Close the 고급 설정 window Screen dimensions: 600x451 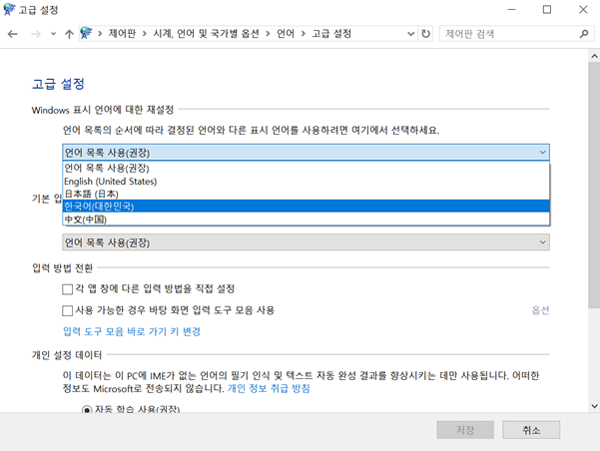pyautogui.click(x=583, y=10)
